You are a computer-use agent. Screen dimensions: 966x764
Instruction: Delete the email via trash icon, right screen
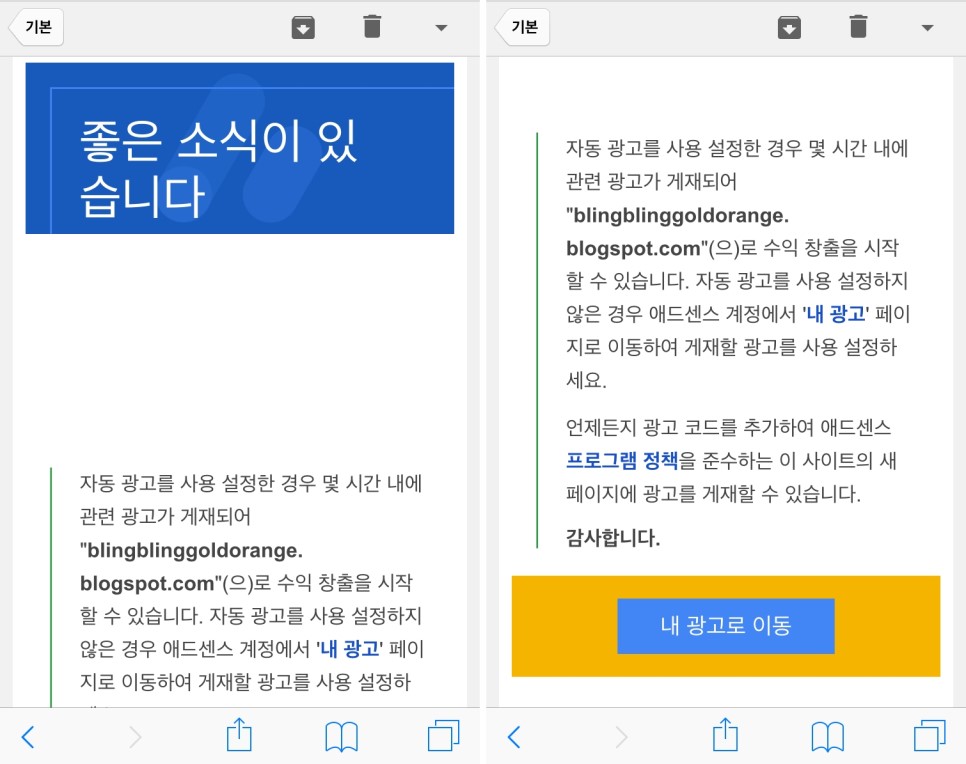coord(858,26)
